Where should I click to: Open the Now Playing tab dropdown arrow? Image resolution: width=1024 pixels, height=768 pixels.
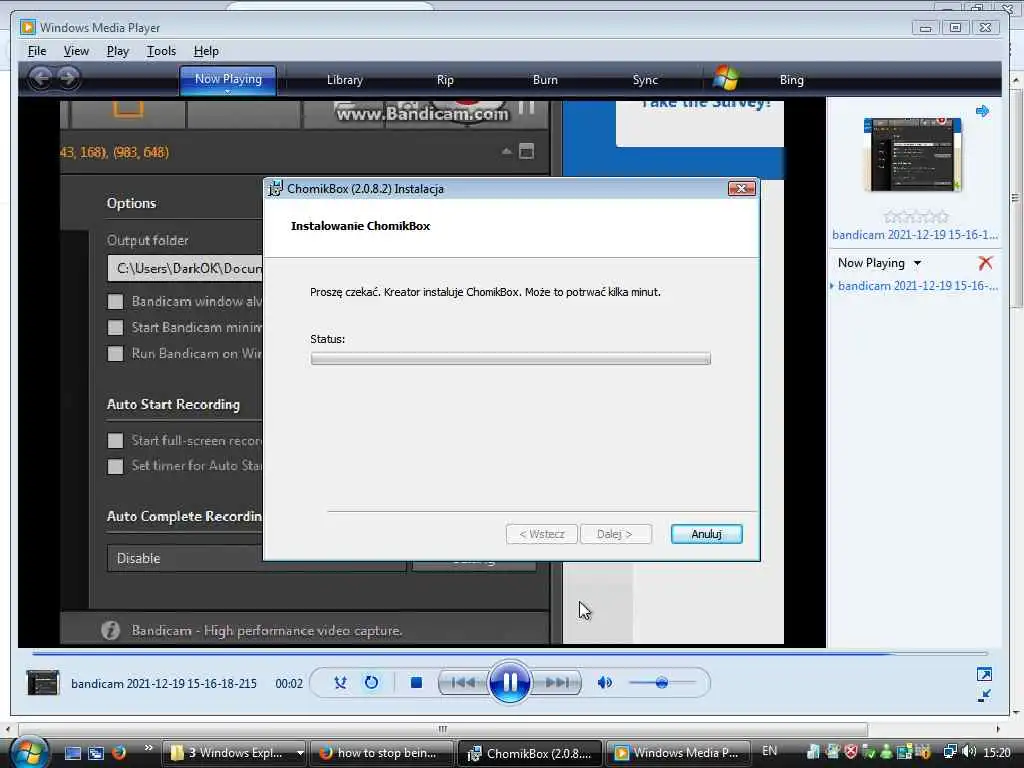(228, 92)
